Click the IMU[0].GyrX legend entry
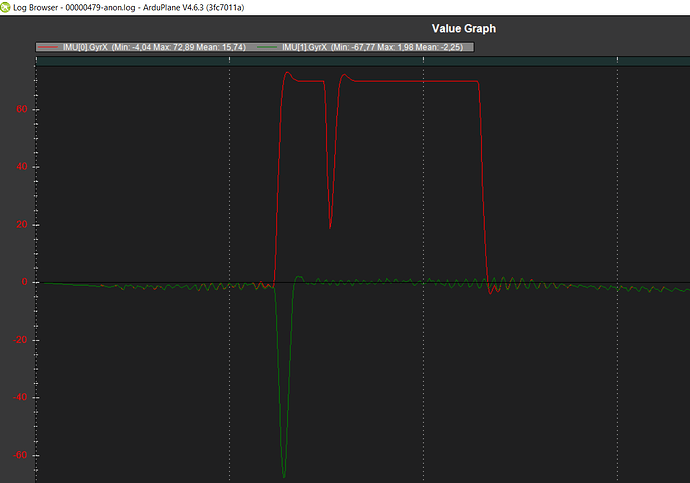The image size is (690, 483). click(x=142, y=47)
